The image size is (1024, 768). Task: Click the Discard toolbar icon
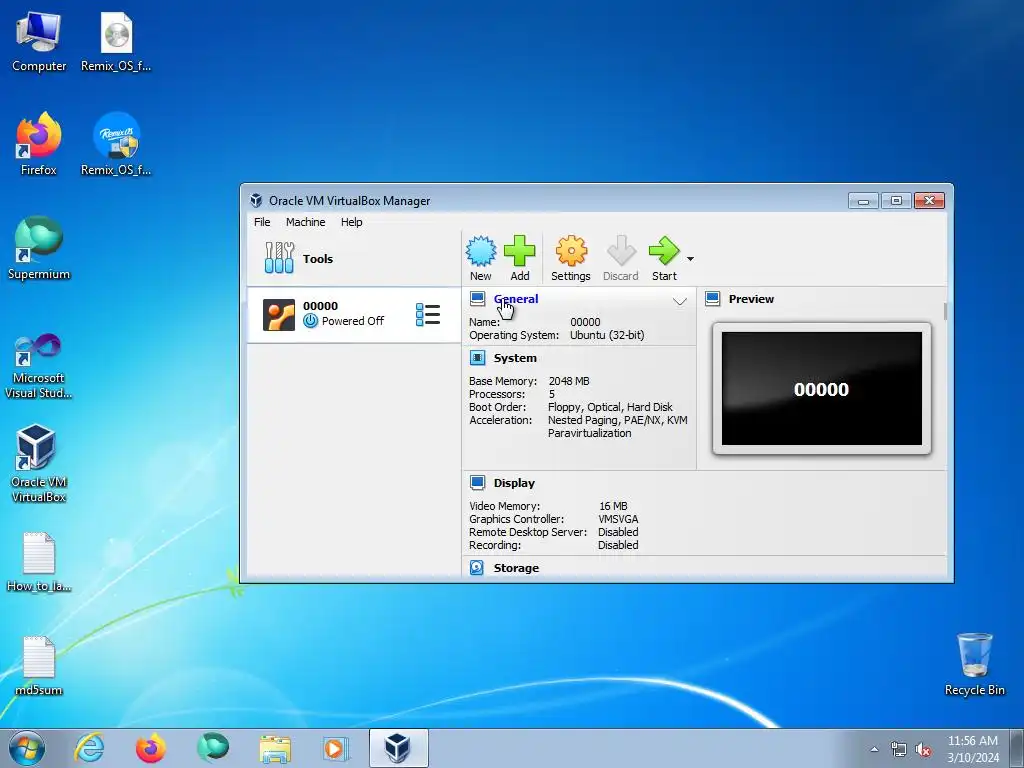pos(620,259)
